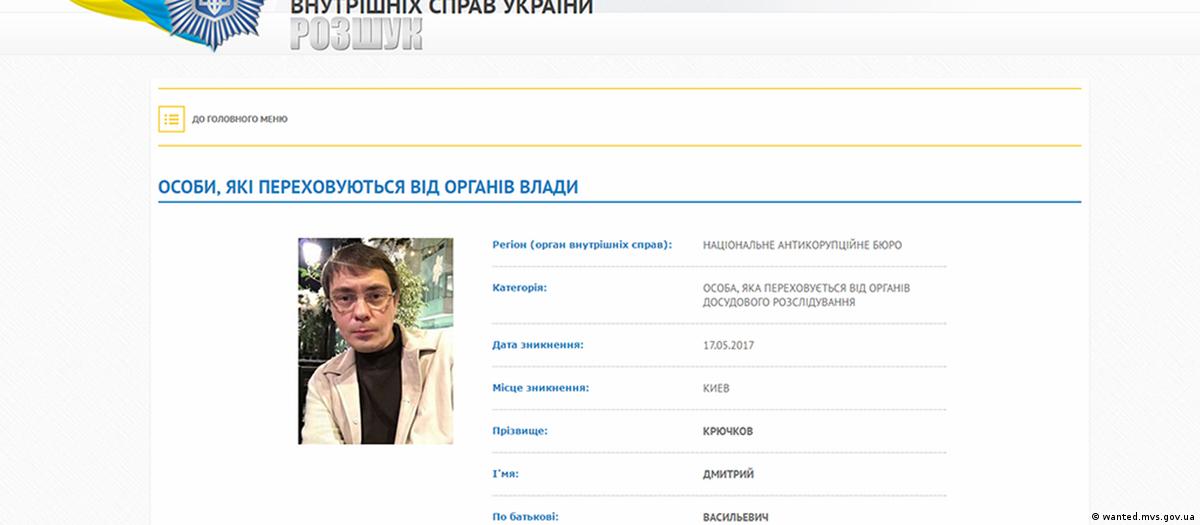The width and height of the screenshot is (1200, 525).
Task: Select НАЦІОНАЛЬНЕ АНТИКОРУПЦІЙНЕ БЮРО value
Action: [x=802, y=245]
